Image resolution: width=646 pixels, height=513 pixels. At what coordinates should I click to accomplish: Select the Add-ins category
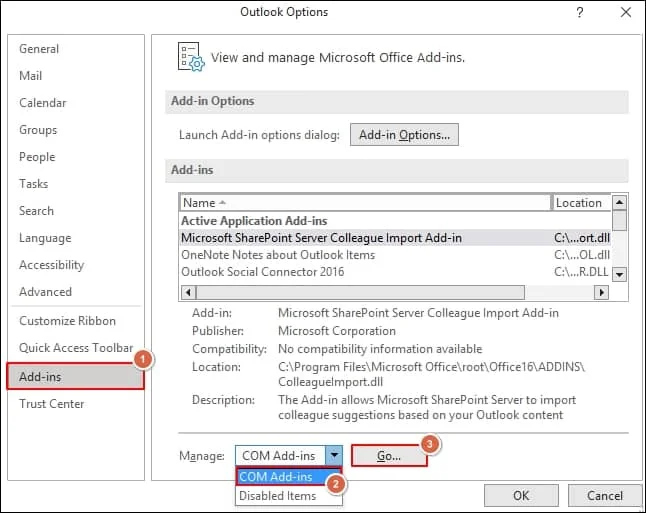[x=75, y=376]
